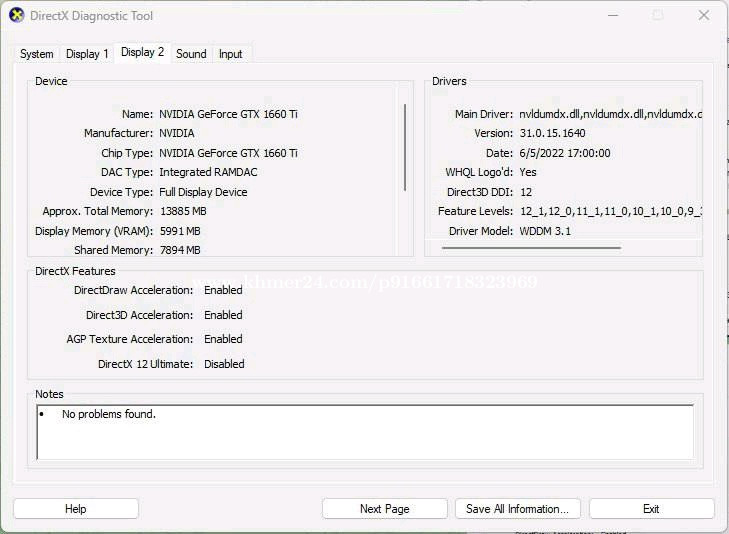Click the Device panel vertical scrollbar
Viewport: 729px width, 534px height.
tap(405, 147)
